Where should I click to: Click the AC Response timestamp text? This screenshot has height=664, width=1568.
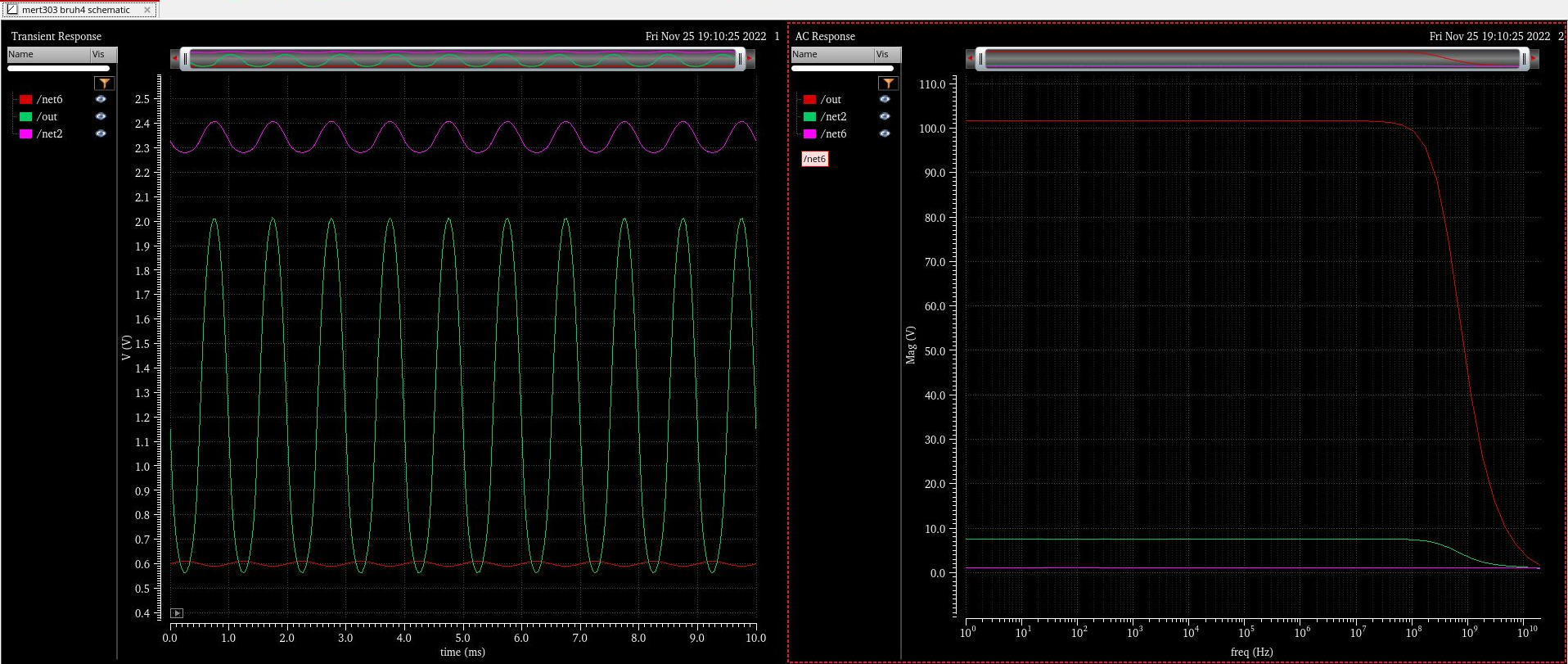(x=1489, y=36)
